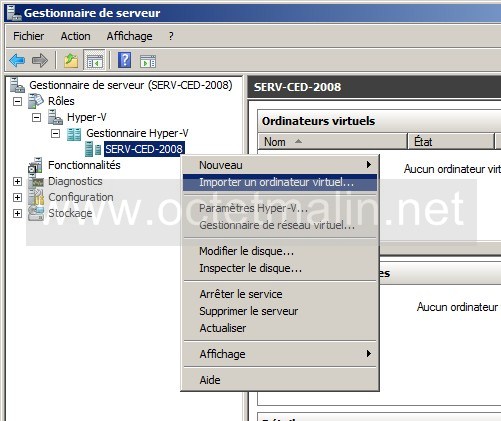Click the blue Back arrow toolbar icon

click(x=17, y=61)
